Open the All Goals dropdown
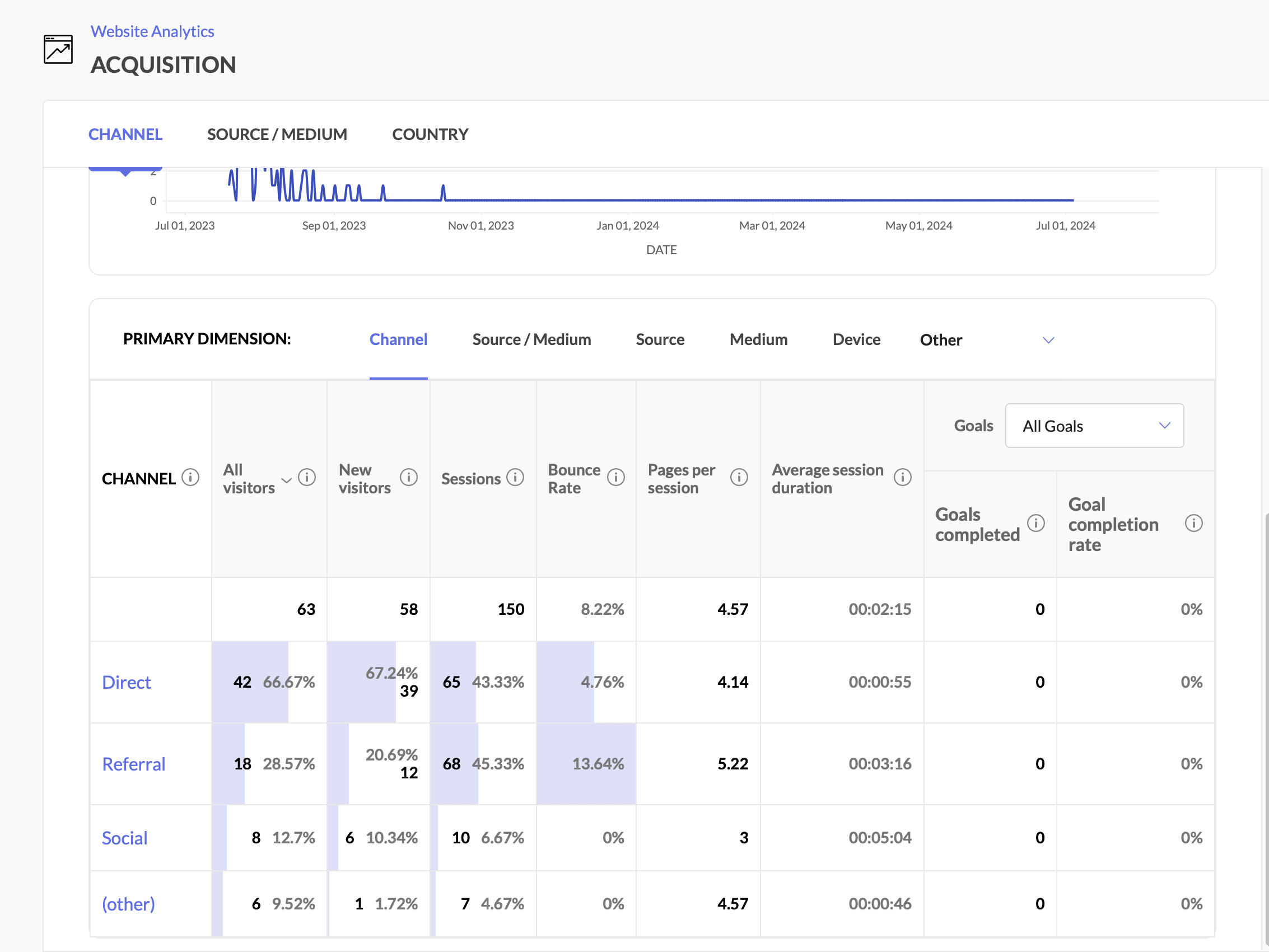Screen dimensions: 1269x952 point(1094,426)
